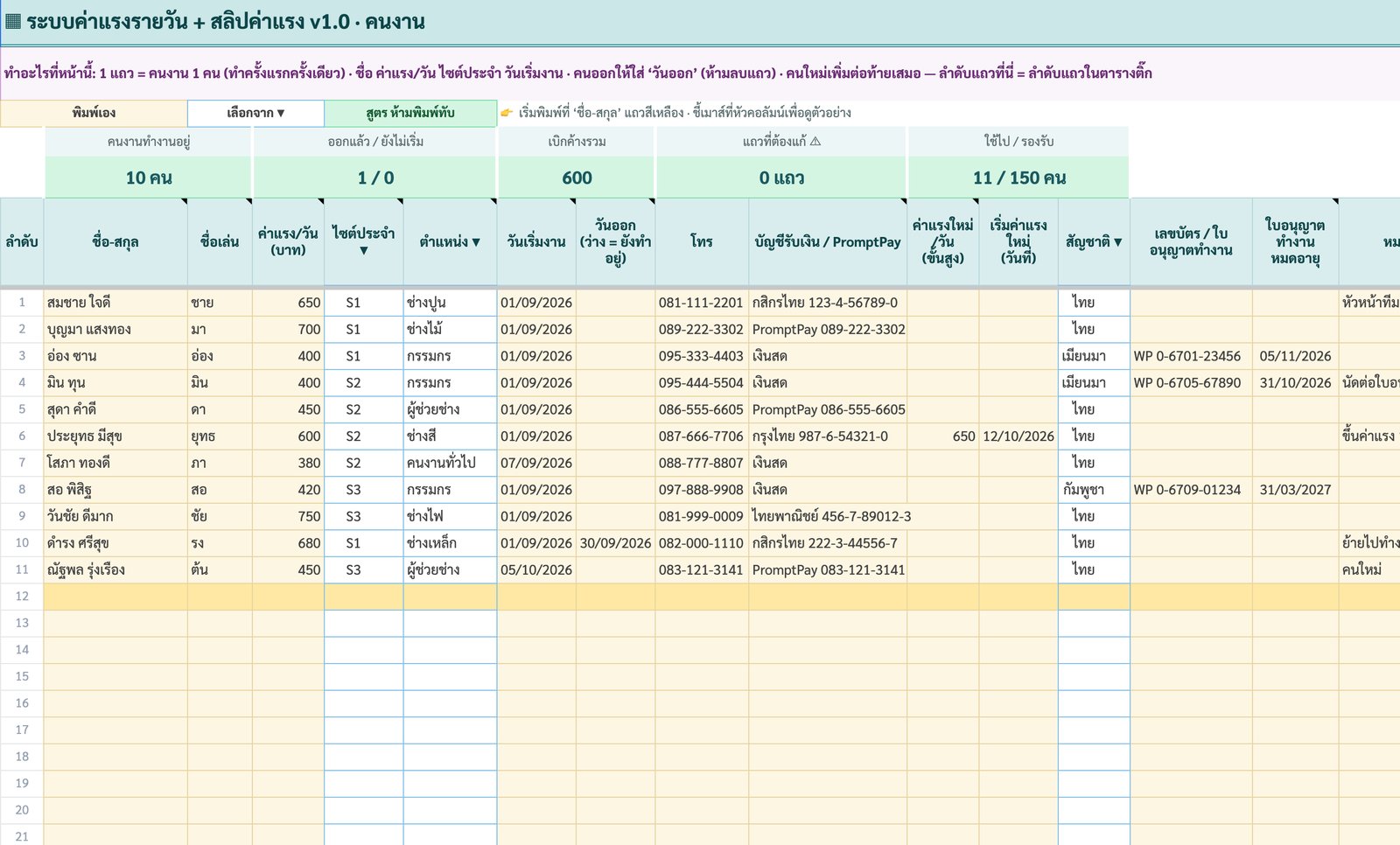The height and width of the screenshot is (845, 1400).
Task: Select the position cell ช่างเหล็ก
Action: pos(450,543)
